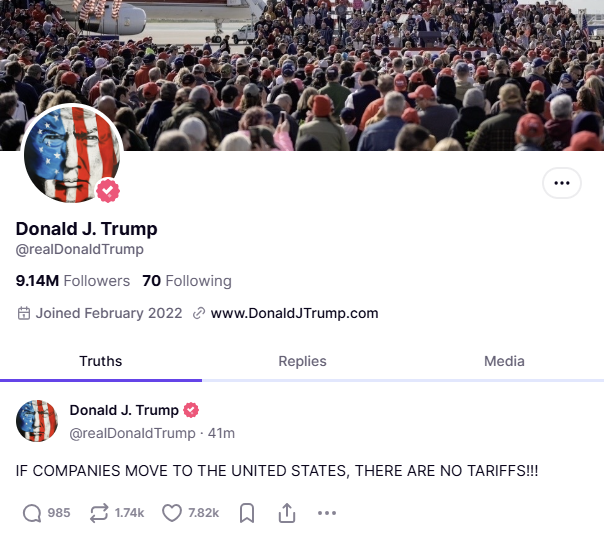Image resolution: width=604 pixels, height=541 pixels.
Task: Select the Truths tab
Action: coord(101,361)
